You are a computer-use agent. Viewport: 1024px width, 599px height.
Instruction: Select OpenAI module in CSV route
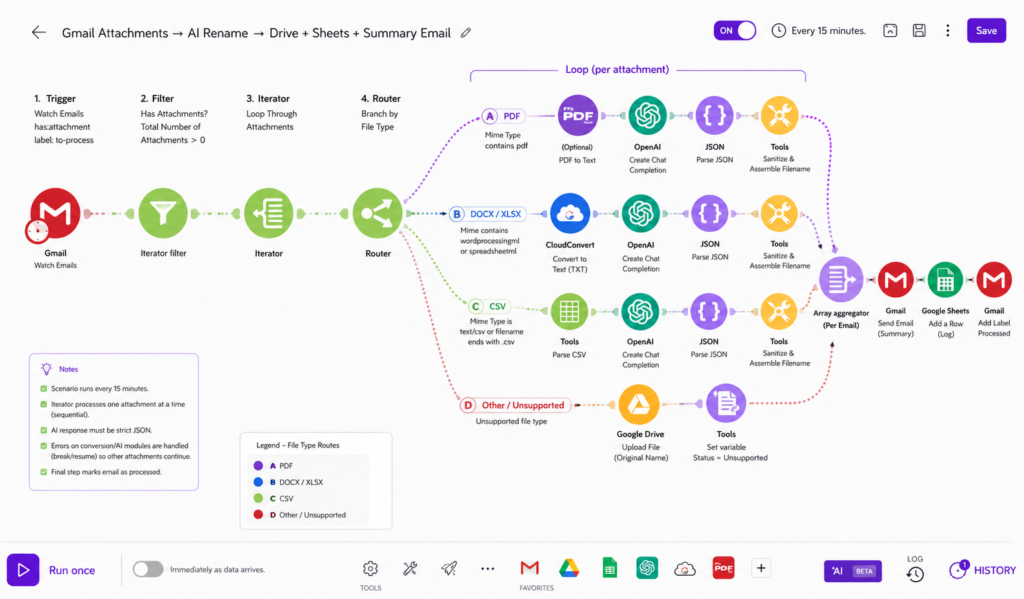click(x=639, y=312)
